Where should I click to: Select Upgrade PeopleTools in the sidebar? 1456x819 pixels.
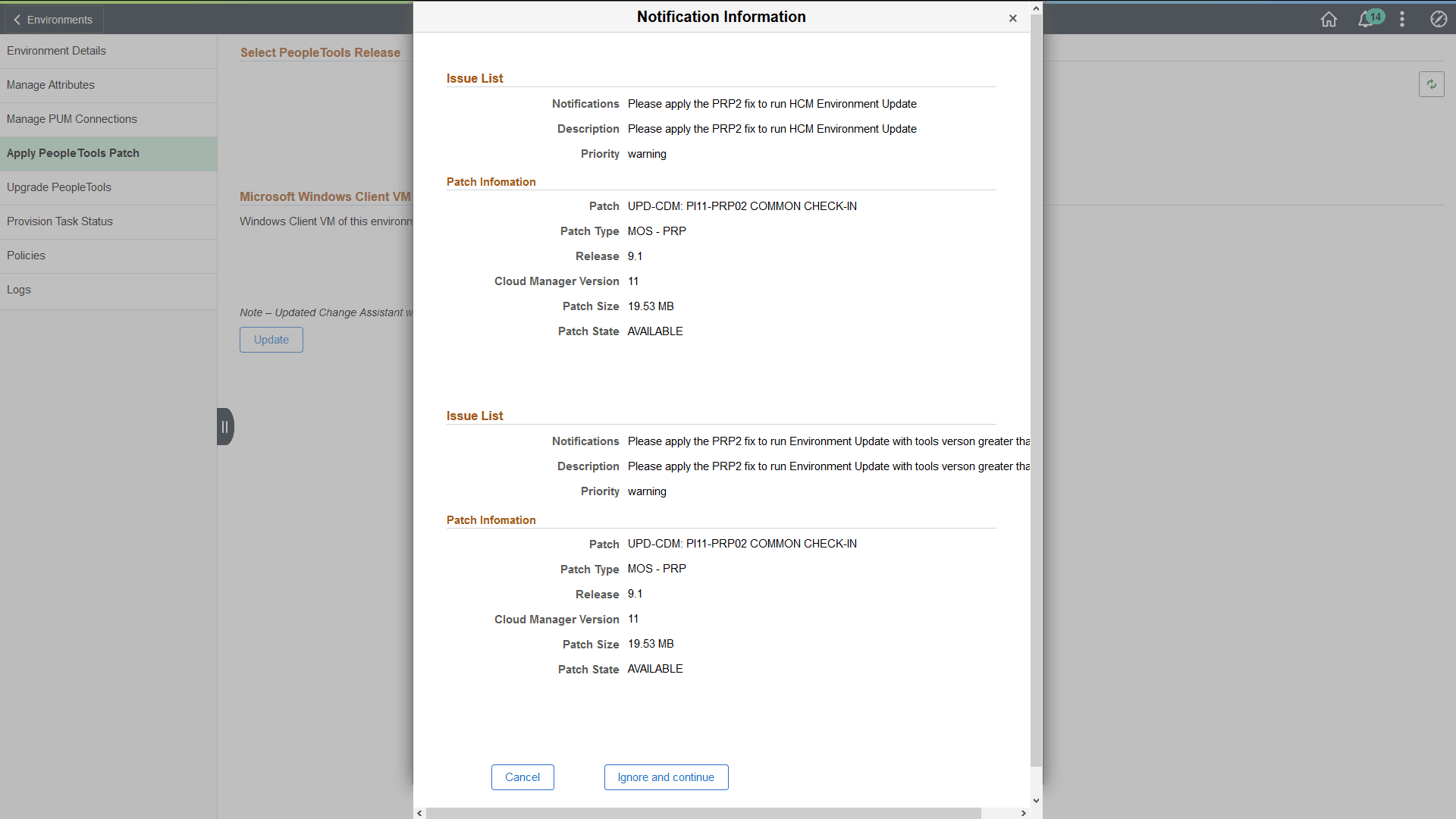point(59,187)
